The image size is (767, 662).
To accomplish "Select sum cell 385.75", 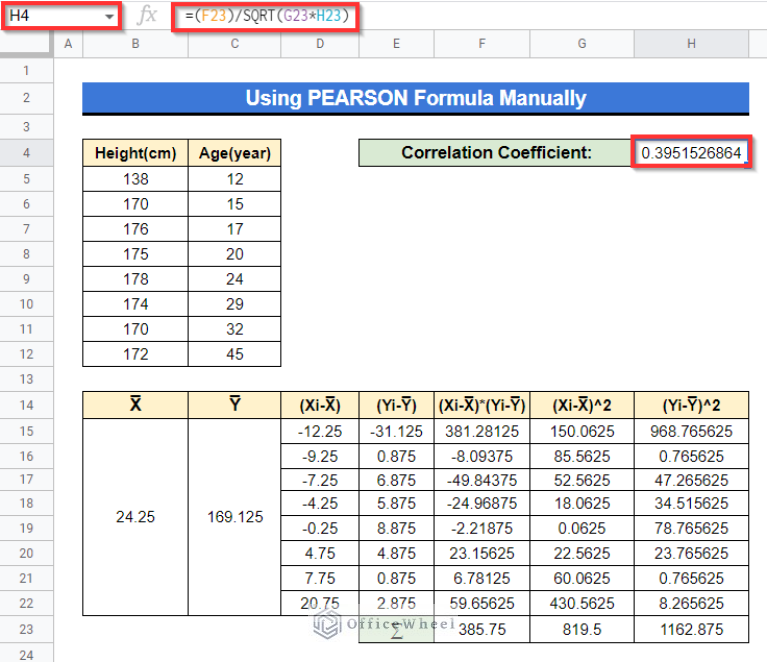I will 482,629.
